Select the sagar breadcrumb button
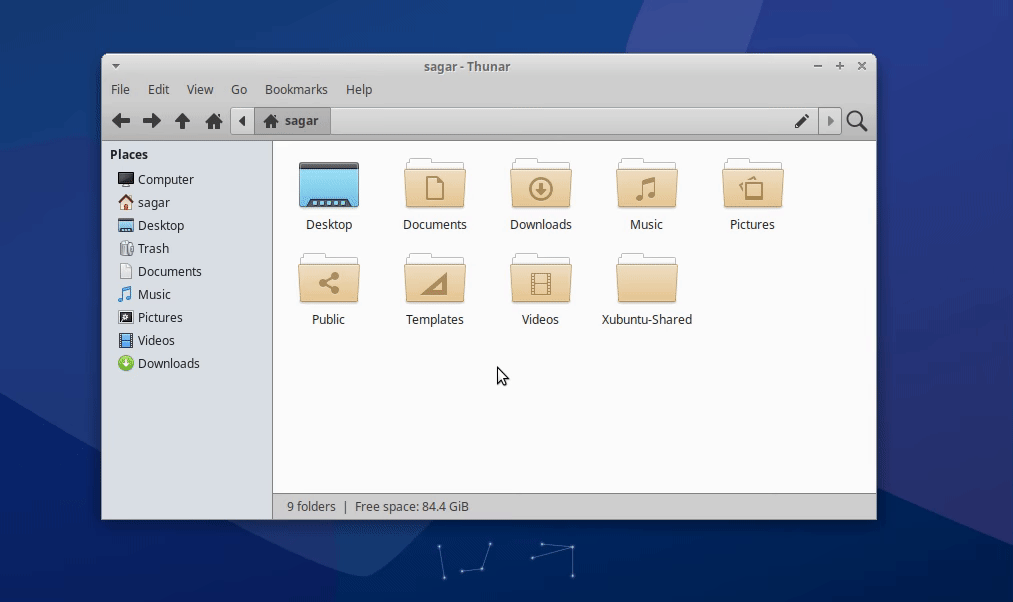The image size is (1013, 602). click(292, 120)
